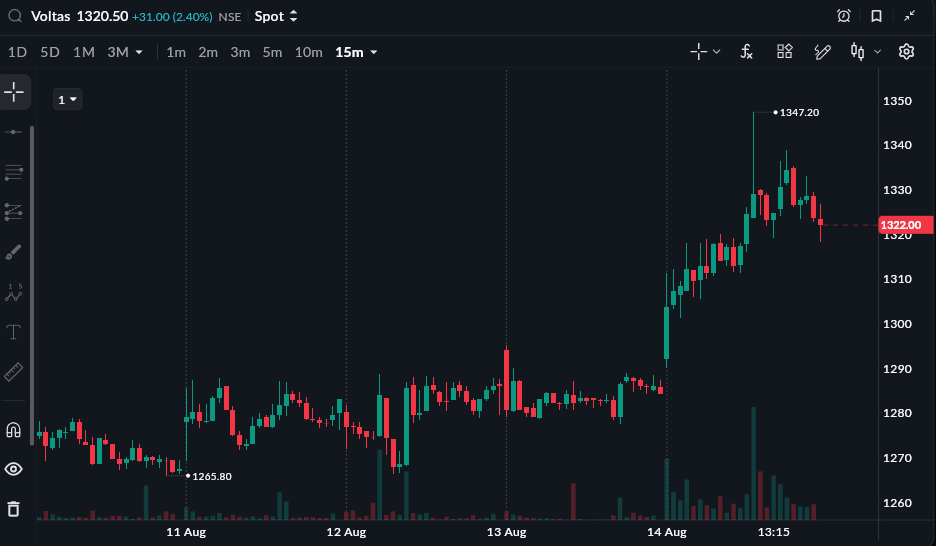
Task: Switch range to 1D
Action: pyautogui.click(x=17, y=53)
